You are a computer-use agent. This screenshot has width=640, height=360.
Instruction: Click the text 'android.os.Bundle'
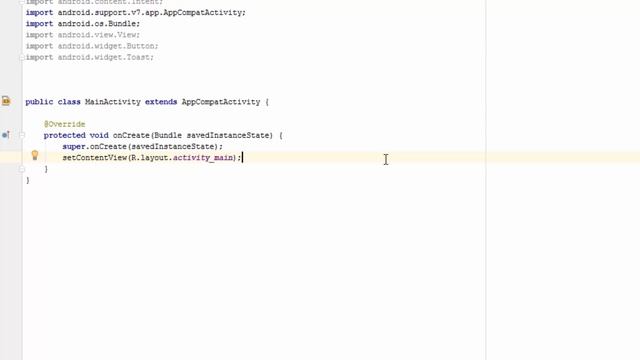(97, 24)
